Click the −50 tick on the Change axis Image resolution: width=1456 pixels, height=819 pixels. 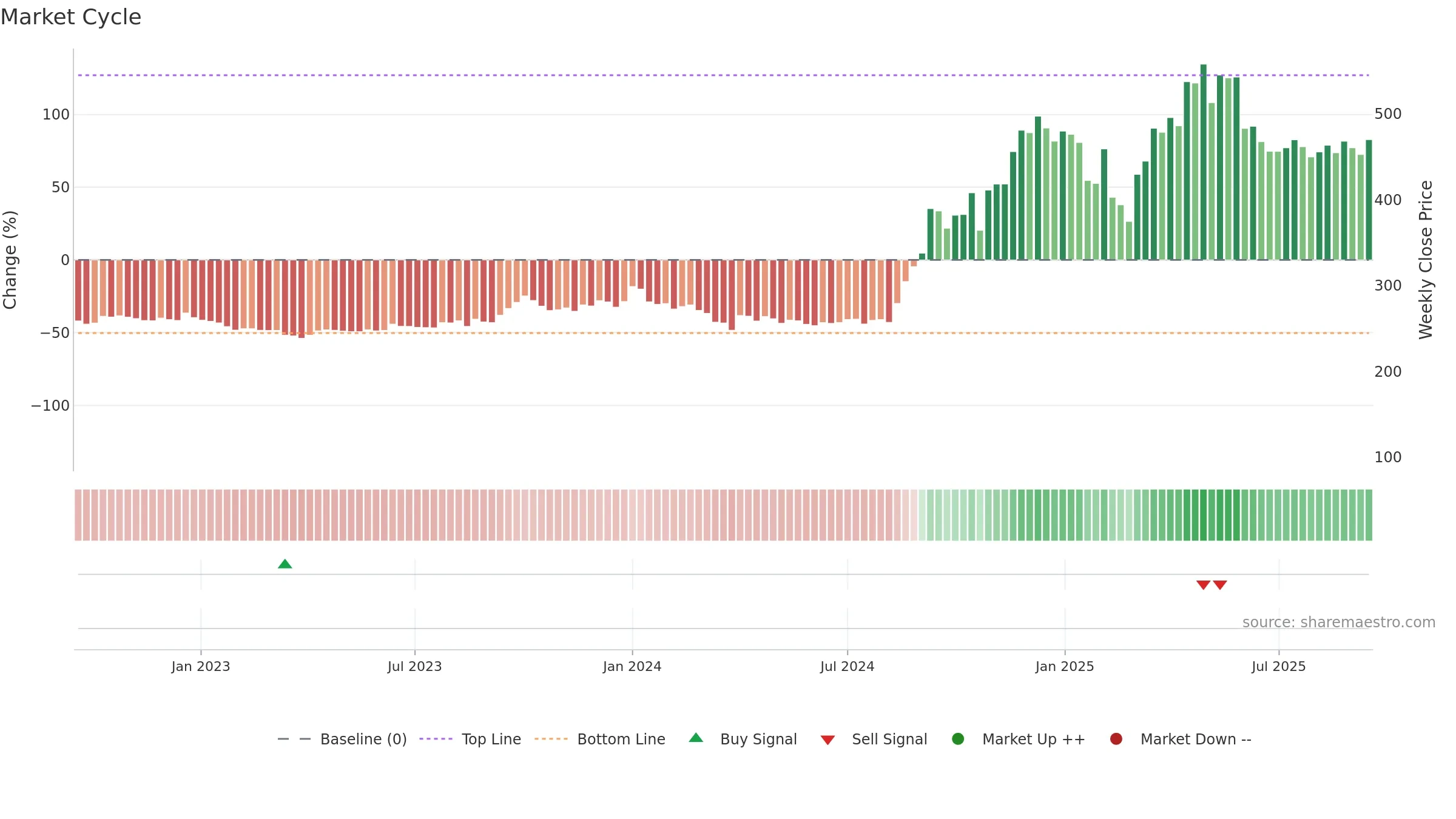55,333
